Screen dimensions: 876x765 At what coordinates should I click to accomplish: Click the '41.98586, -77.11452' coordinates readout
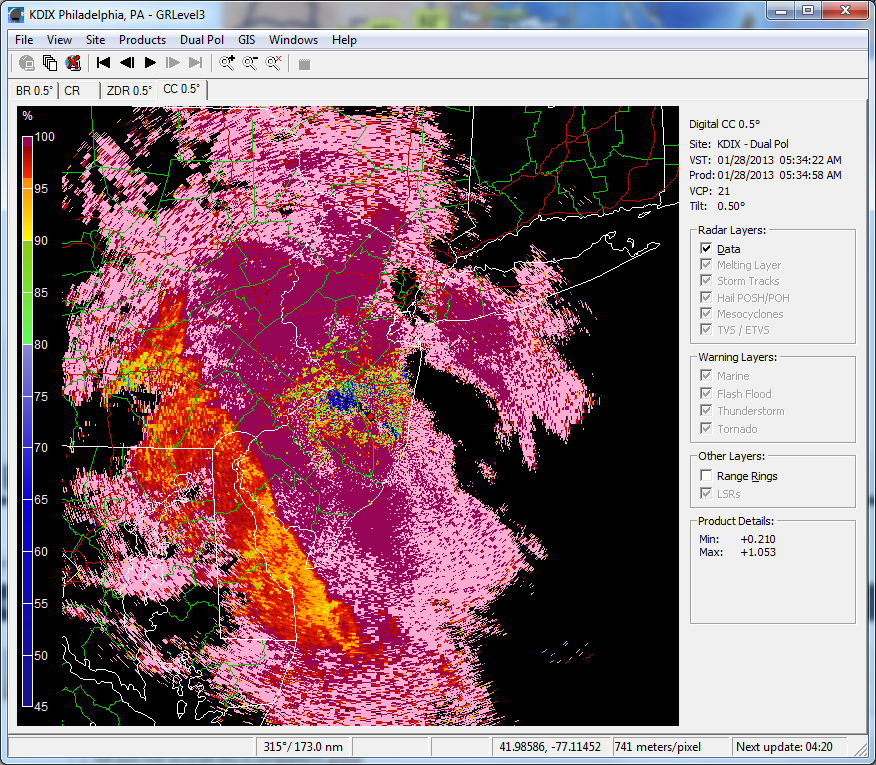click(x=550, y=747)
